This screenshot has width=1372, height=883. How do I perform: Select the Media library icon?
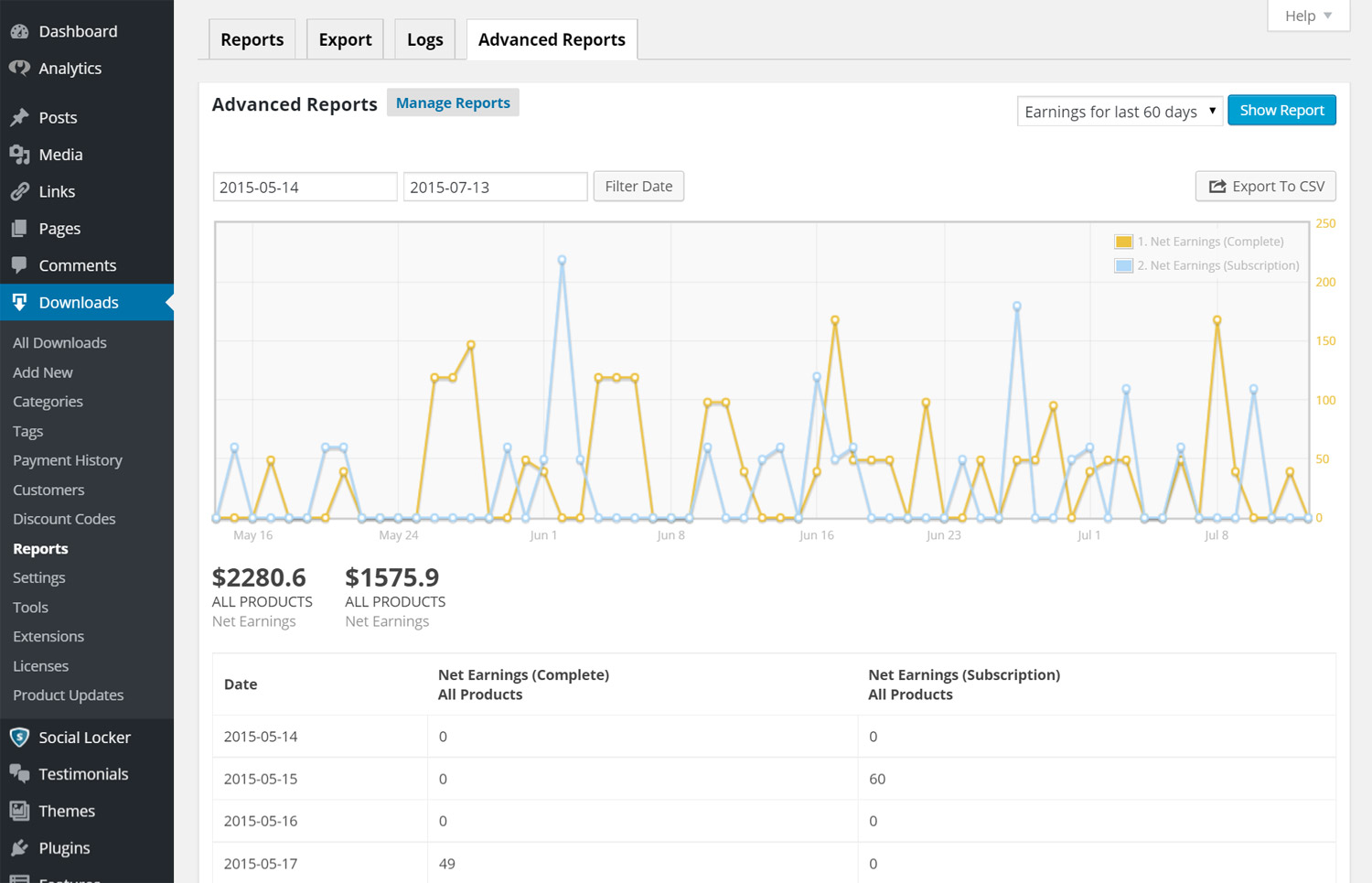click(x=19, y=155)
